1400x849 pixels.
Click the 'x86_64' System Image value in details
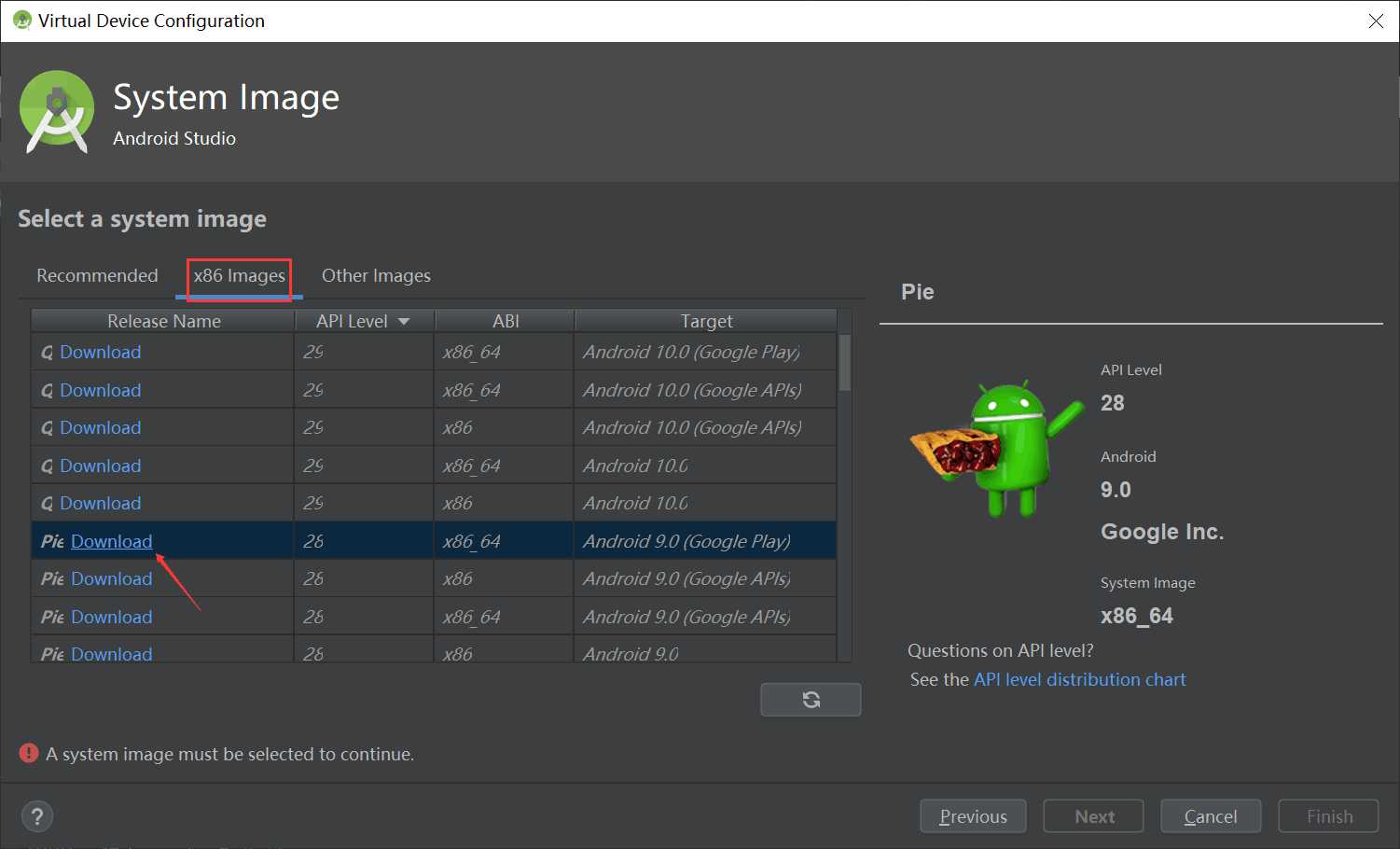click(x=1137, y=616)
